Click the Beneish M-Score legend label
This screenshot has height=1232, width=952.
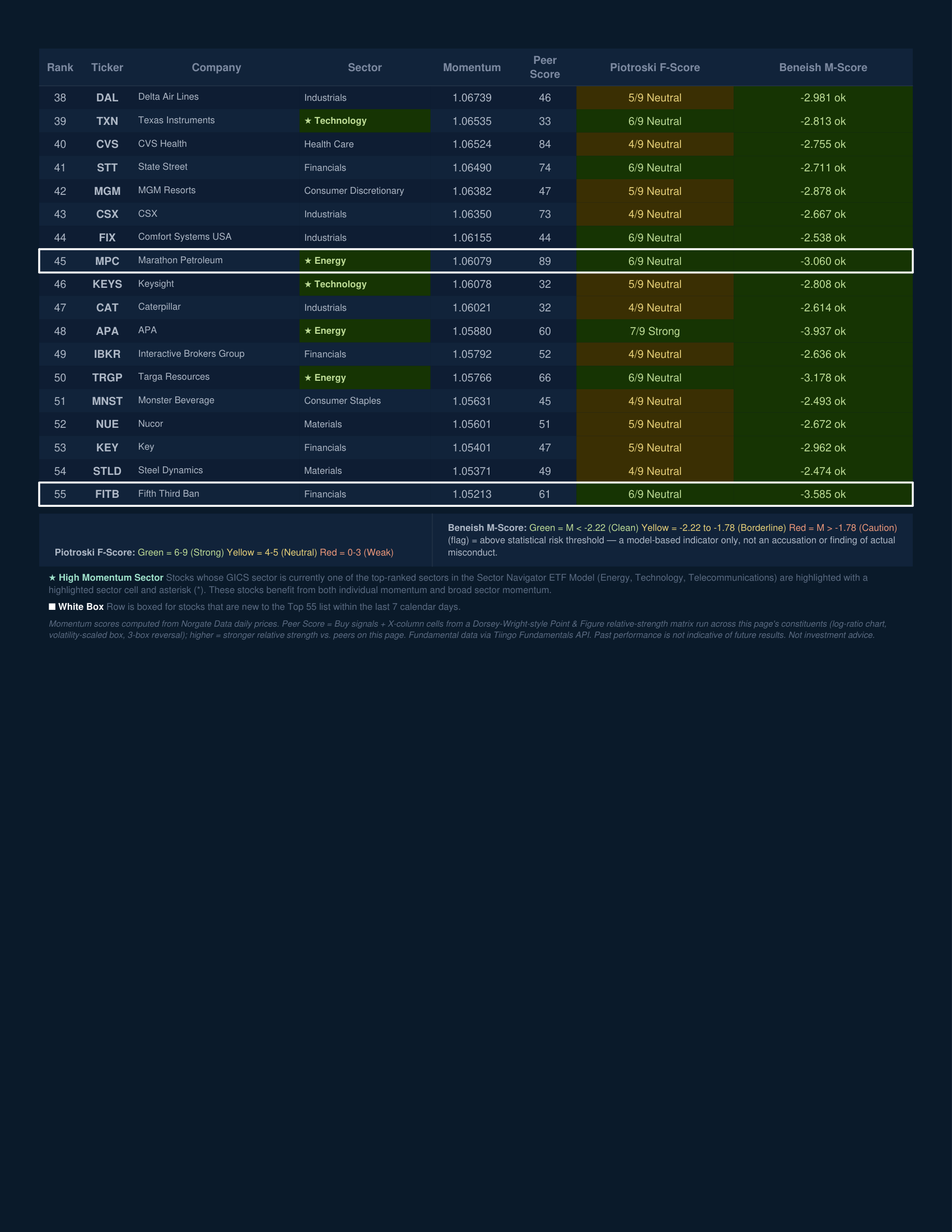(487, 528)
